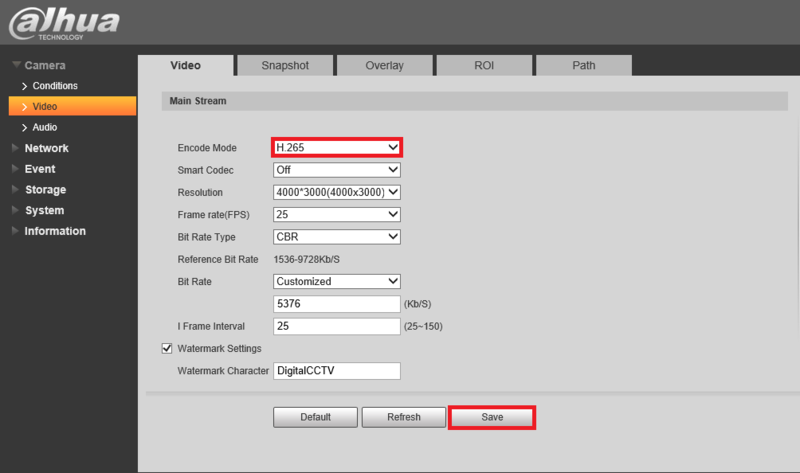The image size is (800, 473).
Task: Expand the Storage menu triangle
Action: pyautogui.click(x=15, y=189)
